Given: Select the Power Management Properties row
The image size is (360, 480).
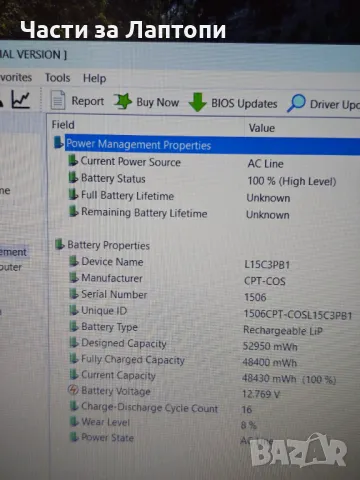Looking at the screenshot, I should click(212, 145).
